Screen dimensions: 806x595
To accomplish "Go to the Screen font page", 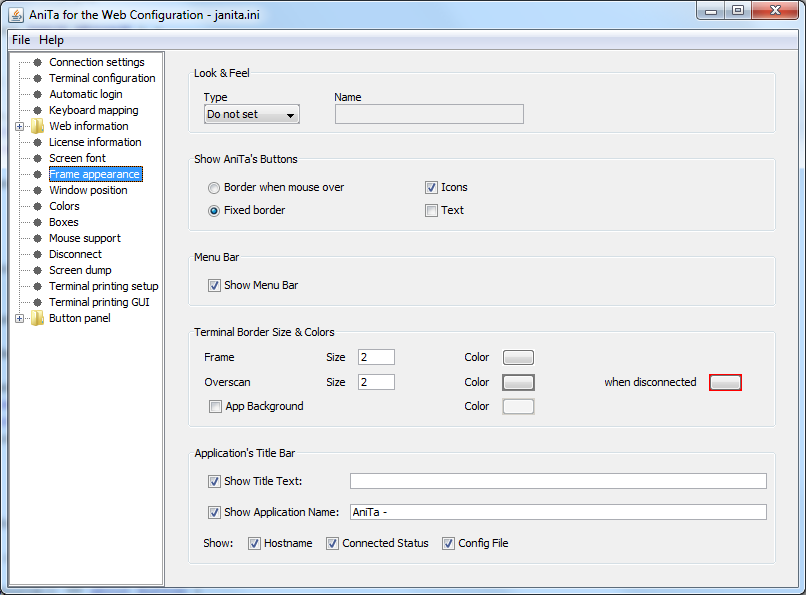I will click(77, 158).
